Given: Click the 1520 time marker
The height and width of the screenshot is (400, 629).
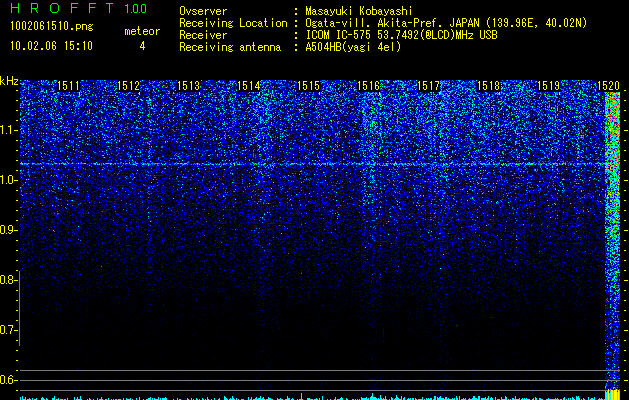Looking at the screenshot, I should [609, 86].
